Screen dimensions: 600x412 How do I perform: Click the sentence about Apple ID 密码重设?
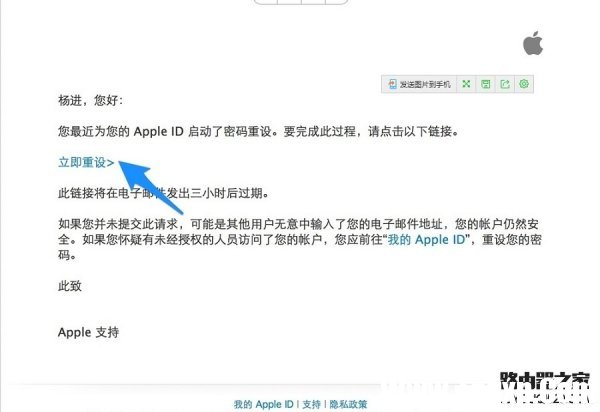259,132
